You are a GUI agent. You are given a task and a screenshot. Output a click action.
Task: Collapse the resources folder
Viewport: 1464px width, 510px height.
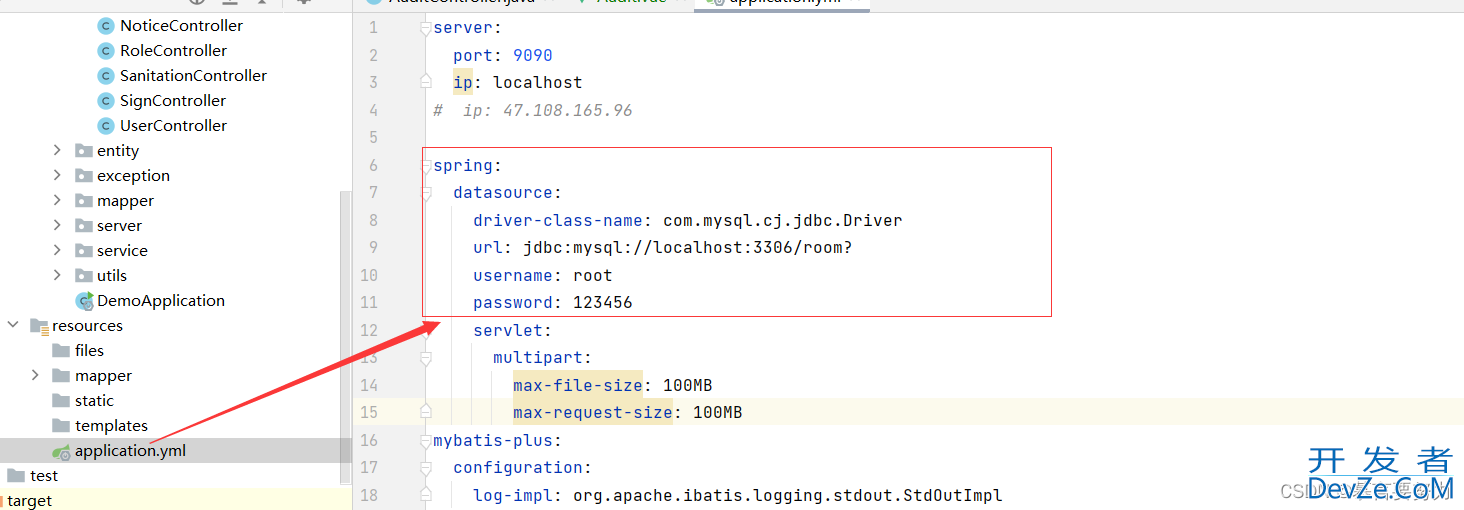point(13,325)
